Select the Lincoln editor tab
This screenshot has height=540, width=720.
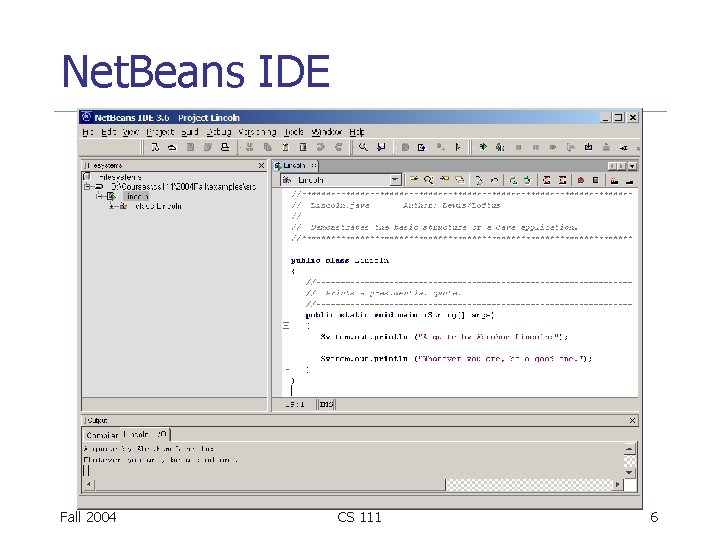295,166
